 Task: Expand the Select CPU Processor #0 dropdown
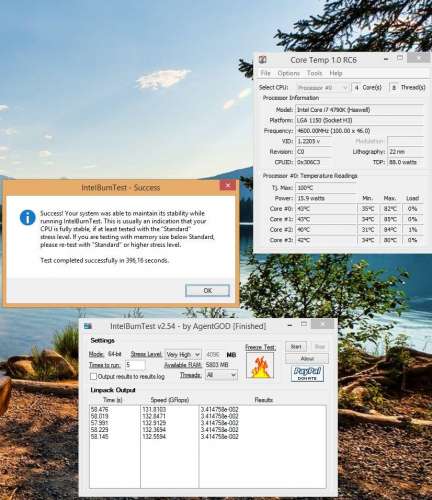(x=322, y=88)
